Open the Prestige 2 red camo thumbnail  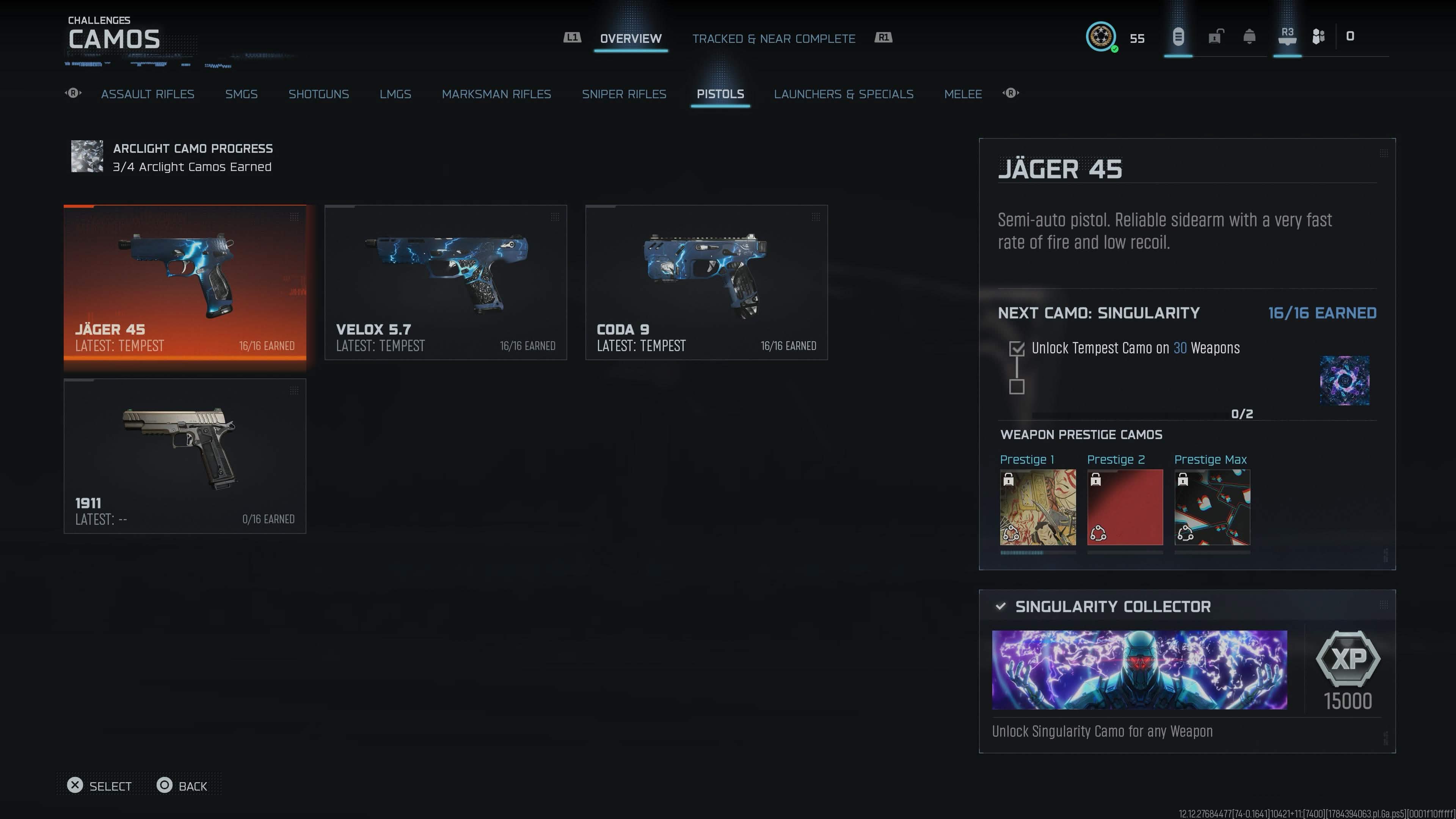1125,507
